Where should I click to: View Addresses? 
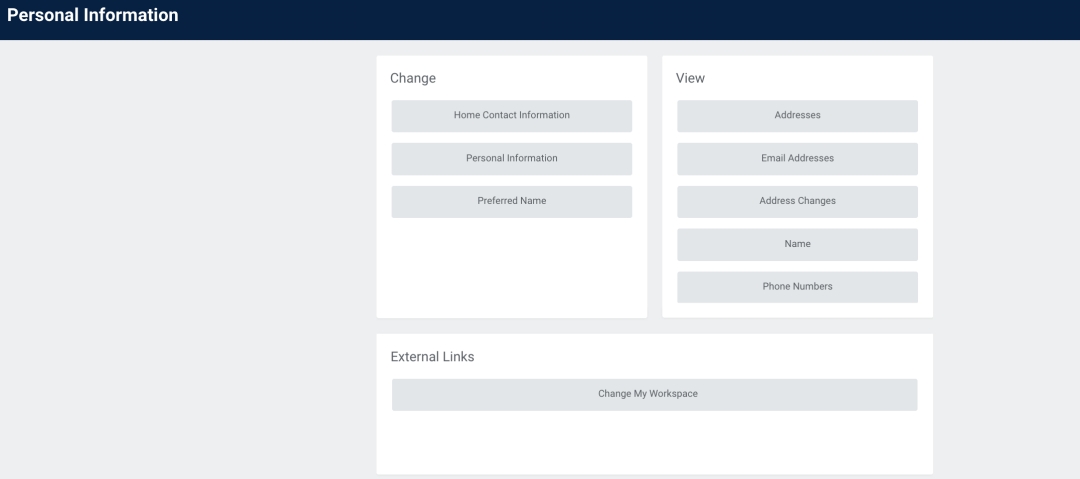pyautogui.click(x=797, y=116)
